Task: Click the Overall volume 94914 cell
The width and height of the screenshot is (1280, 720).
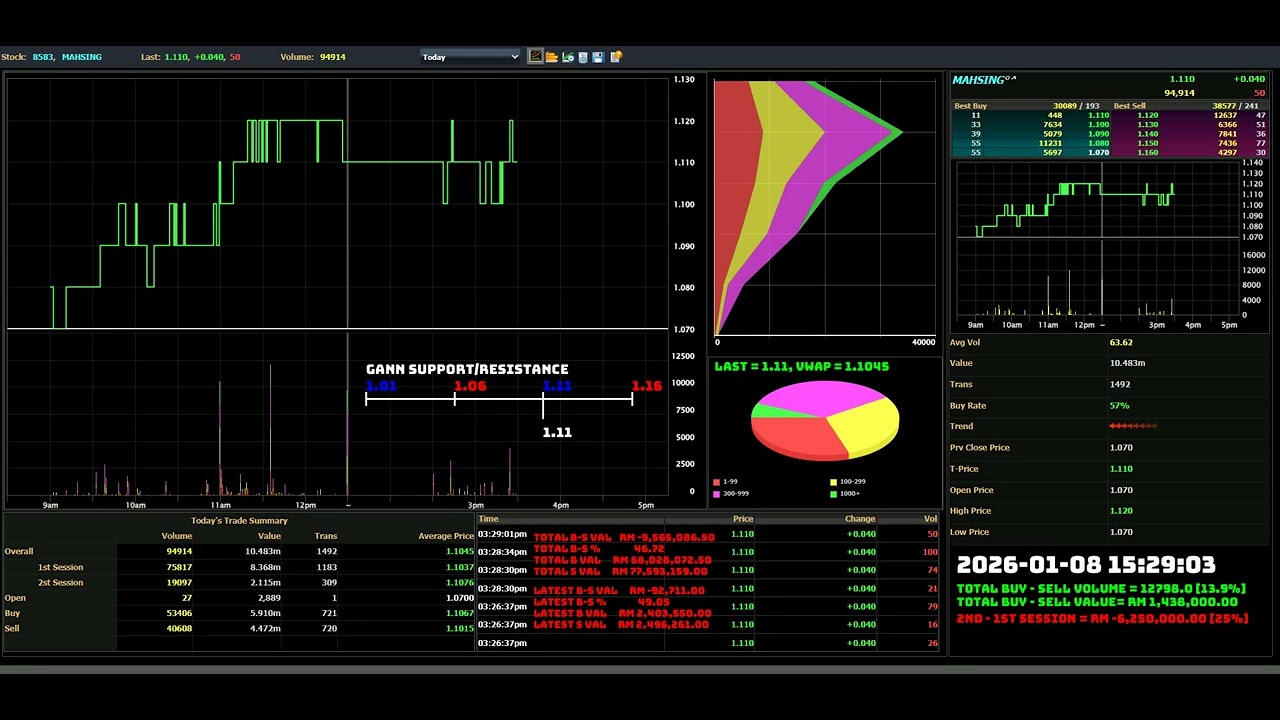Action: pyautogui.click(x=179, y=551)
